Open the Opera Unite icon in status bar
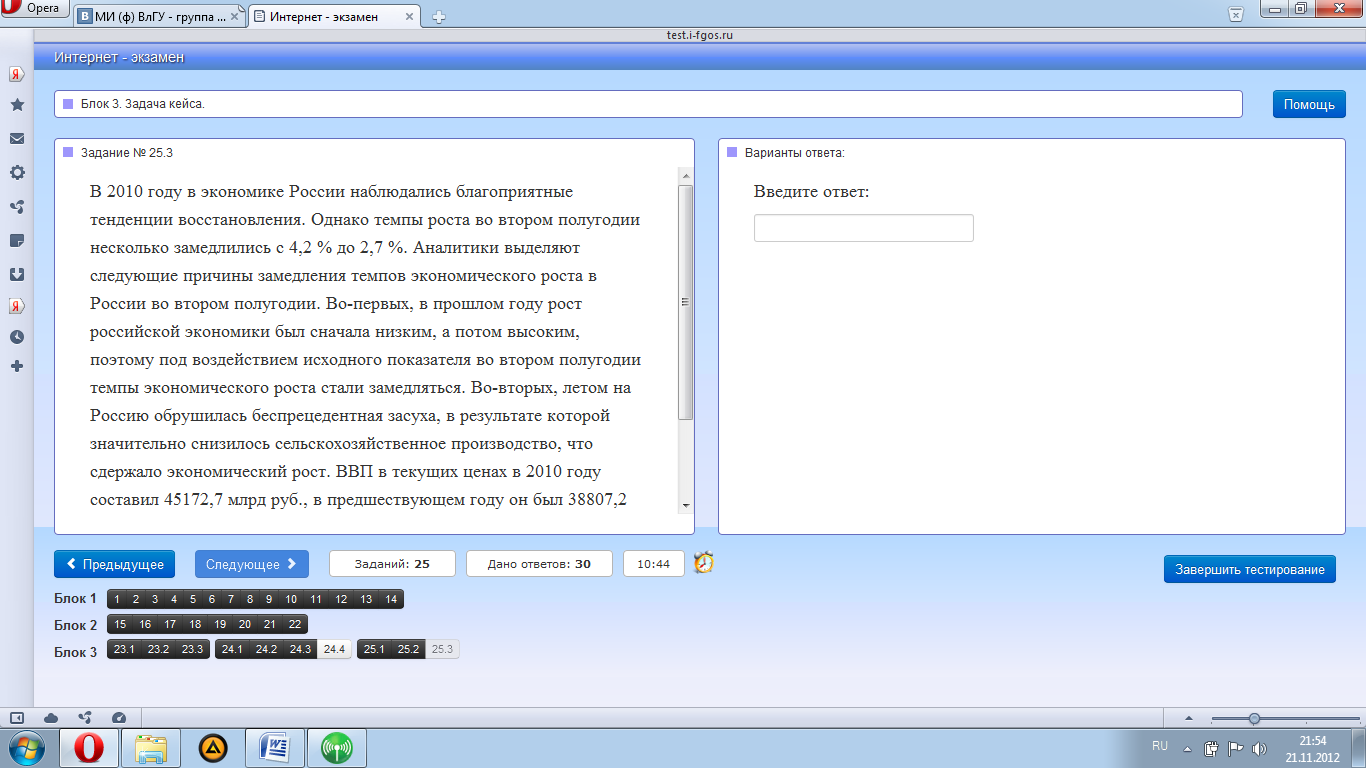Viewport: 1366px width, 768px height. point(85,718)
